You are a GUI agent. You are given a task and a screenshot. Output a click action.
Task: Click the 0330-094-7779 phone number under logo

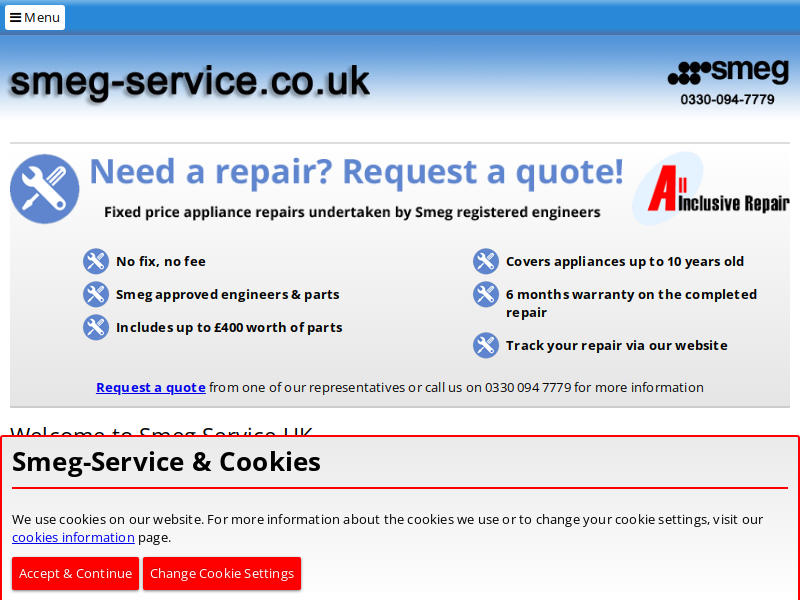728,99
